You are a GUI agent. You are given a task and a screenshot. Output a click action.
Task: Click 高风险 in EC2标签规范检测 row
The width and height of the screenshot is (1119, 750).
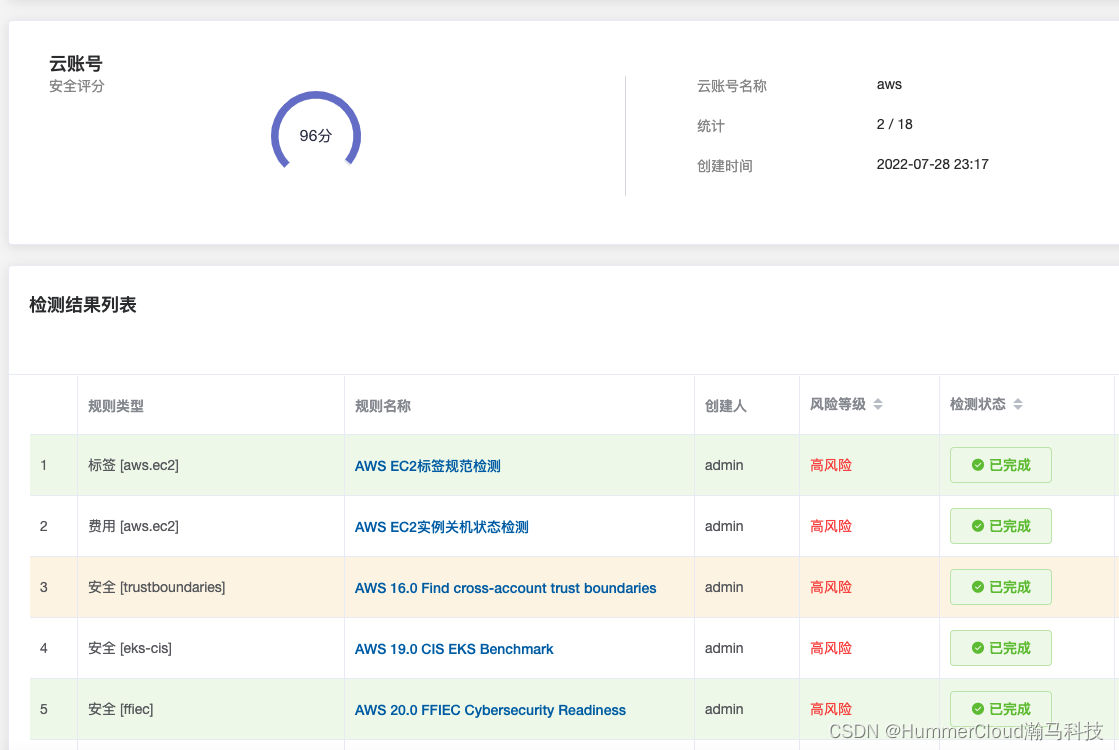coord(831,465)
